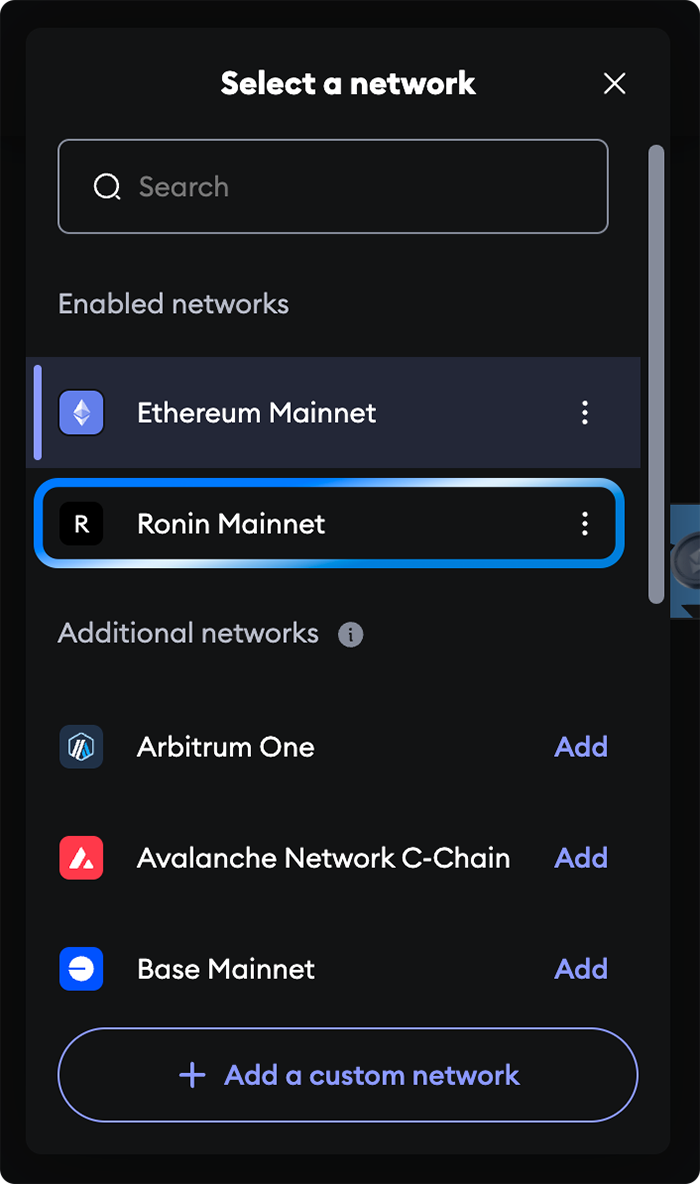The height and width of the screenshot is (1184, 700).
Task: Click the network list vertical scrollbar
Action: pyautogui.click(x=656, y=375)
